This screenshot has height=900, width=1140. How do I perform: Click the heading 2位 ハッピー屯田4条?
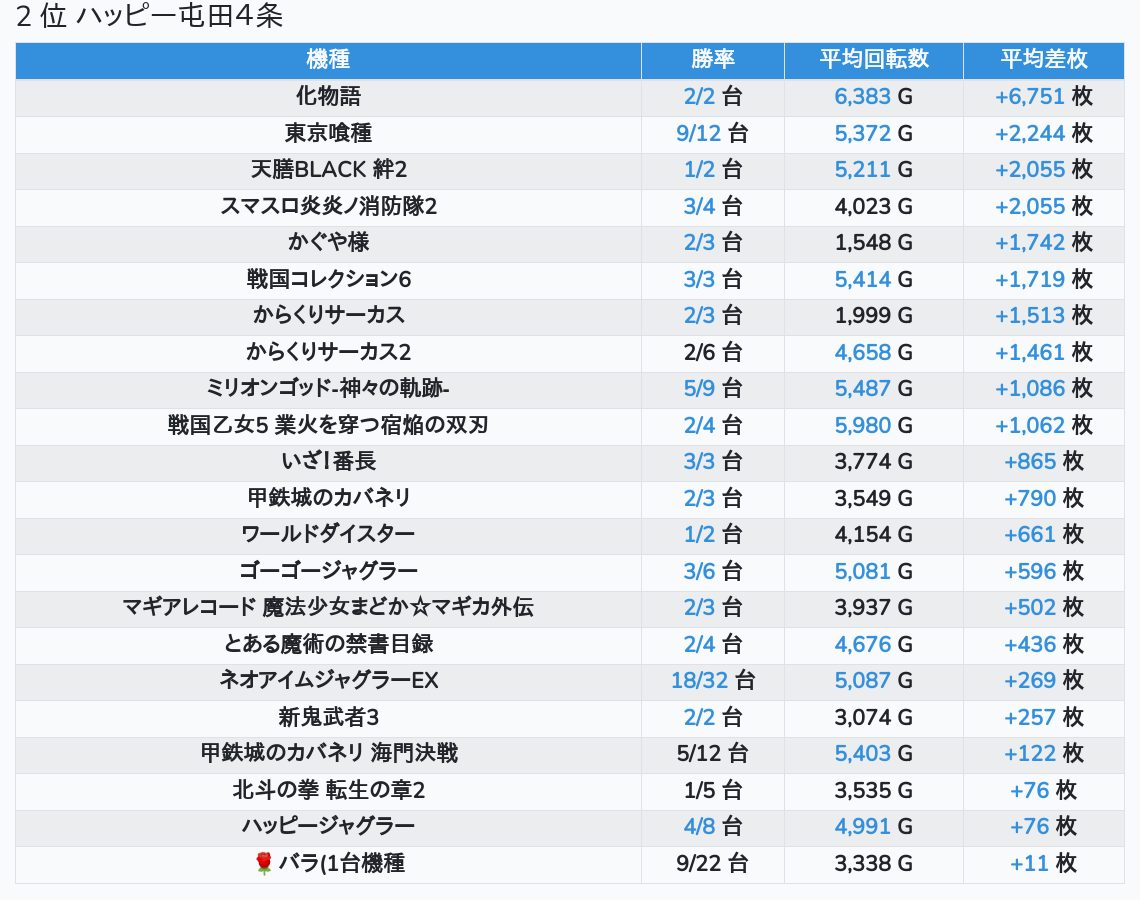coord(149,16)
